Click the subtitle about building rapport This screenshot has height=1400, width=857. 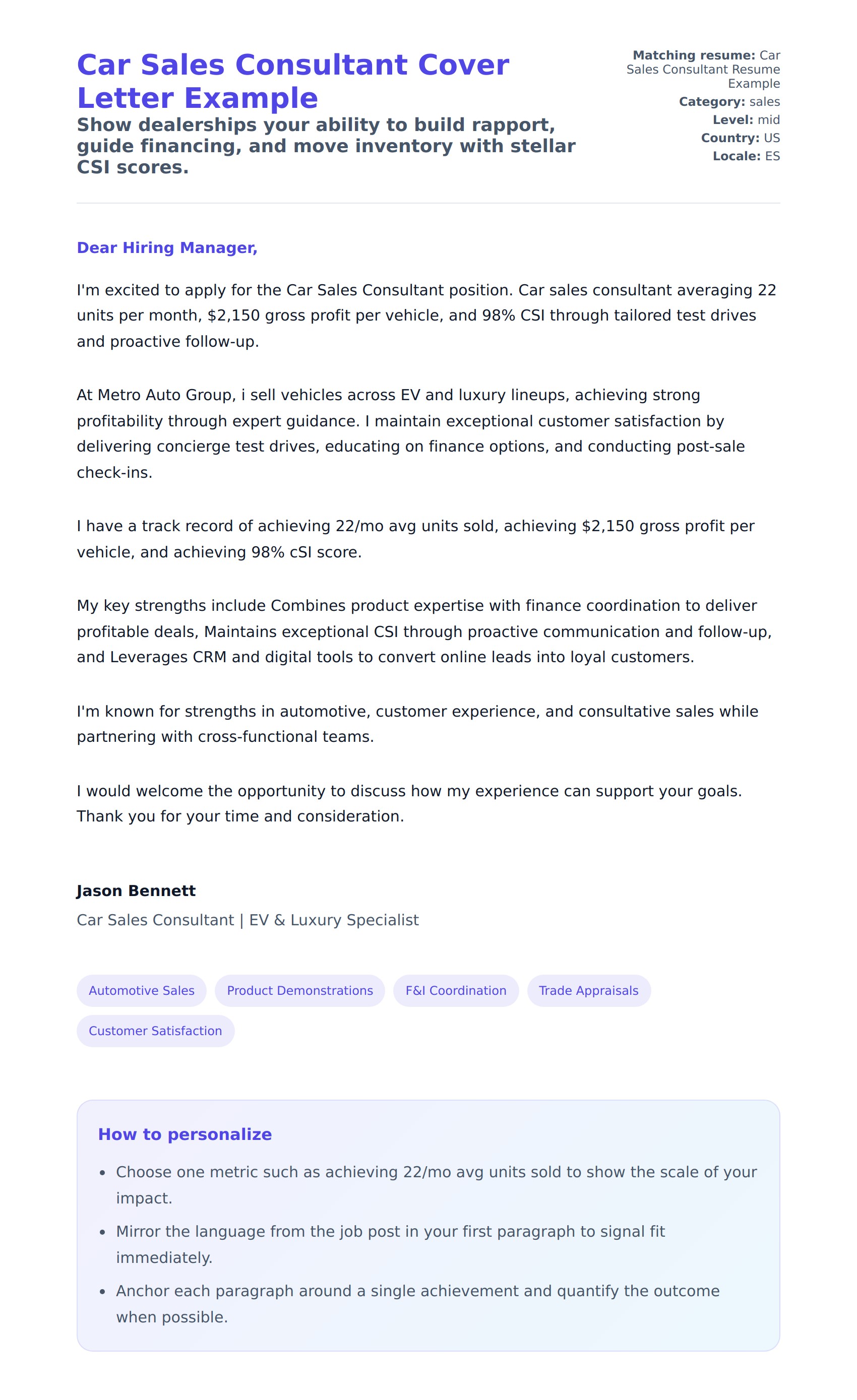tap(326, 146)
